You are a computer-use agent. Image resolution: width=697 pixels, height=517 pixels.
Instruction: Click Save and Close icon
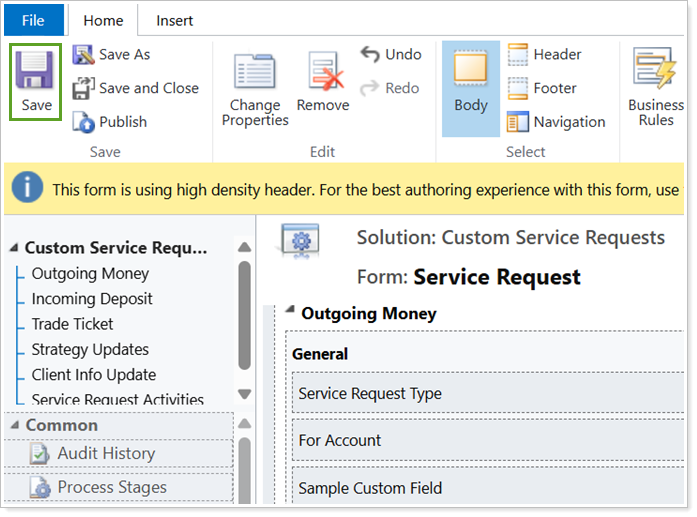84,88
